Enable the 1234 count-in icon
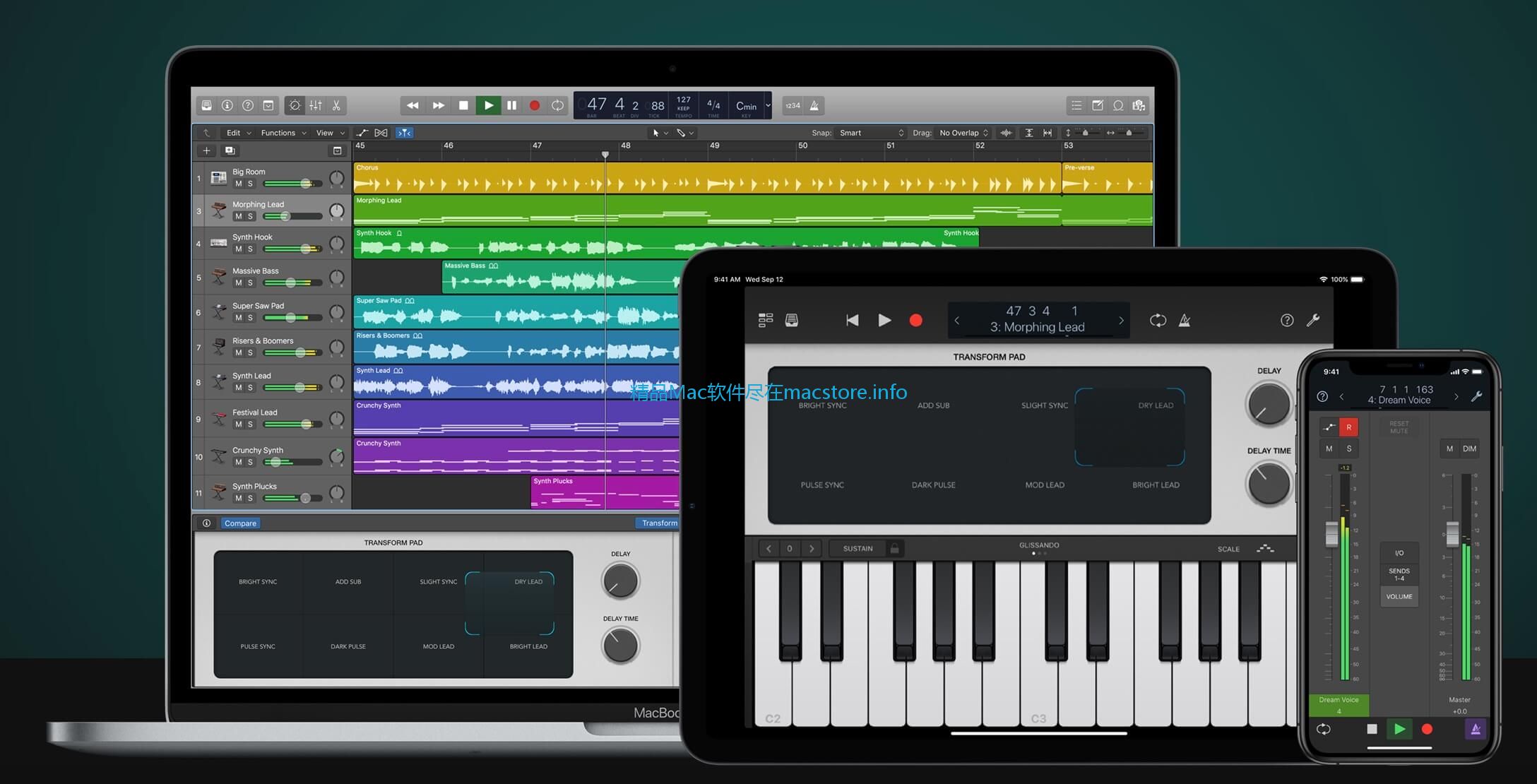This screenshot has height=784, width=1537. click(x=794, y=105)
